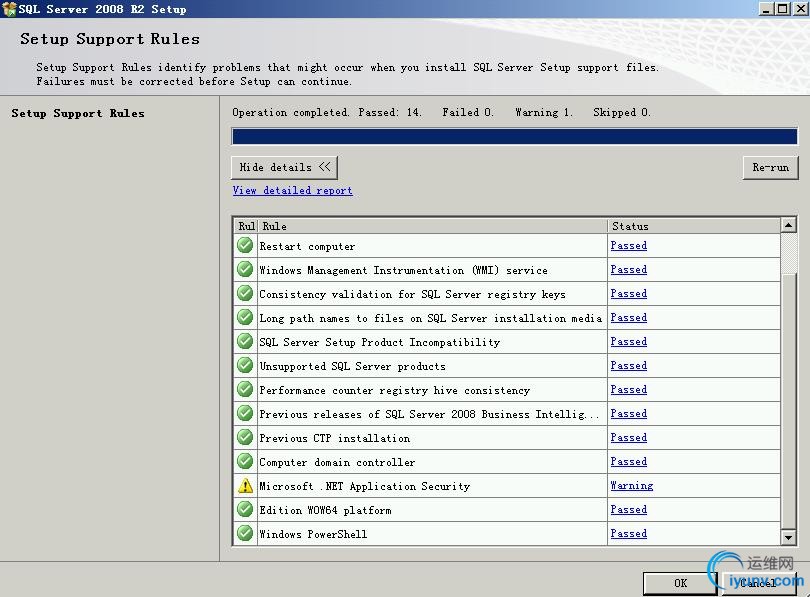
Task: Select the Windows PowerShell rule text
Action: (313, 534)
